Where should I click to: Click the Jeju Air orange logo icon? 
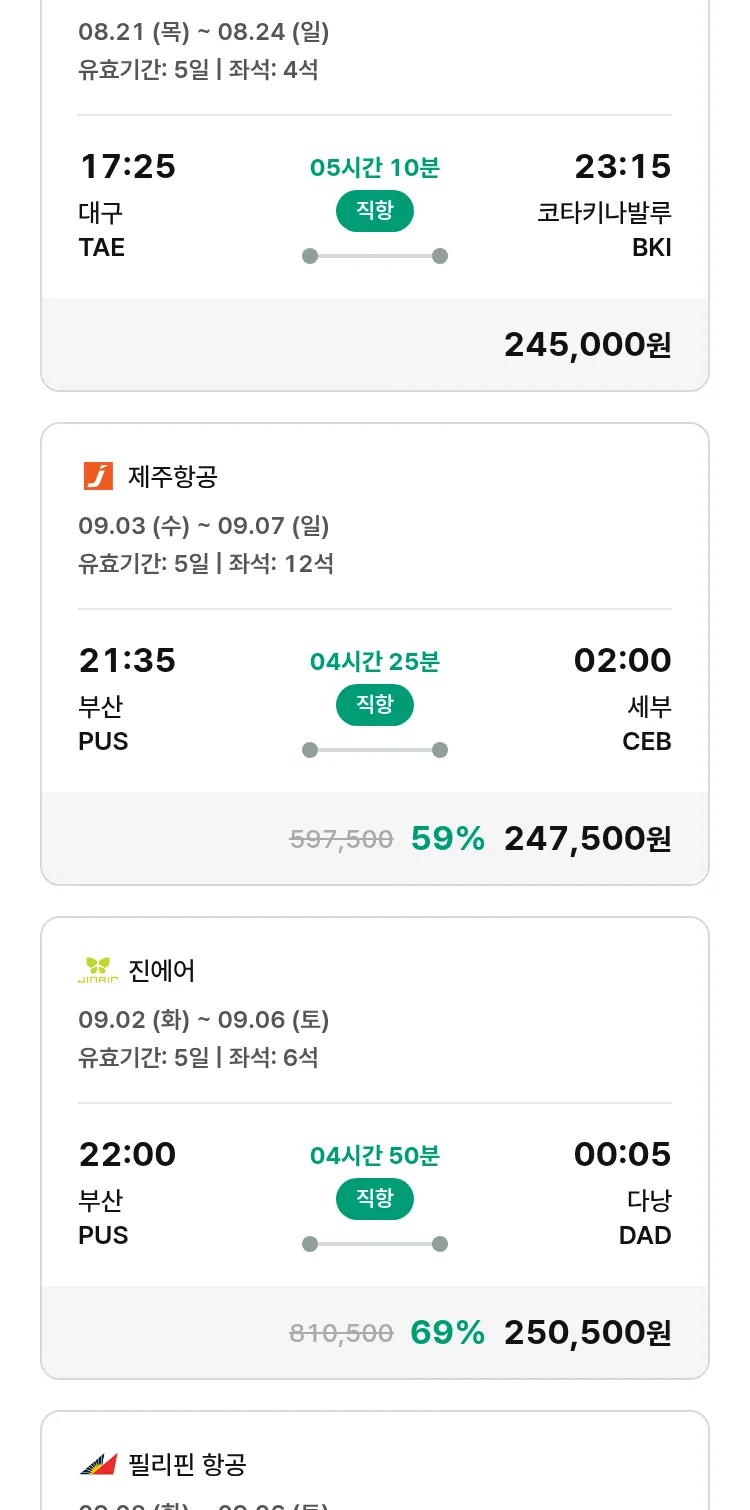pyautogui.click(x=98, y=476)
